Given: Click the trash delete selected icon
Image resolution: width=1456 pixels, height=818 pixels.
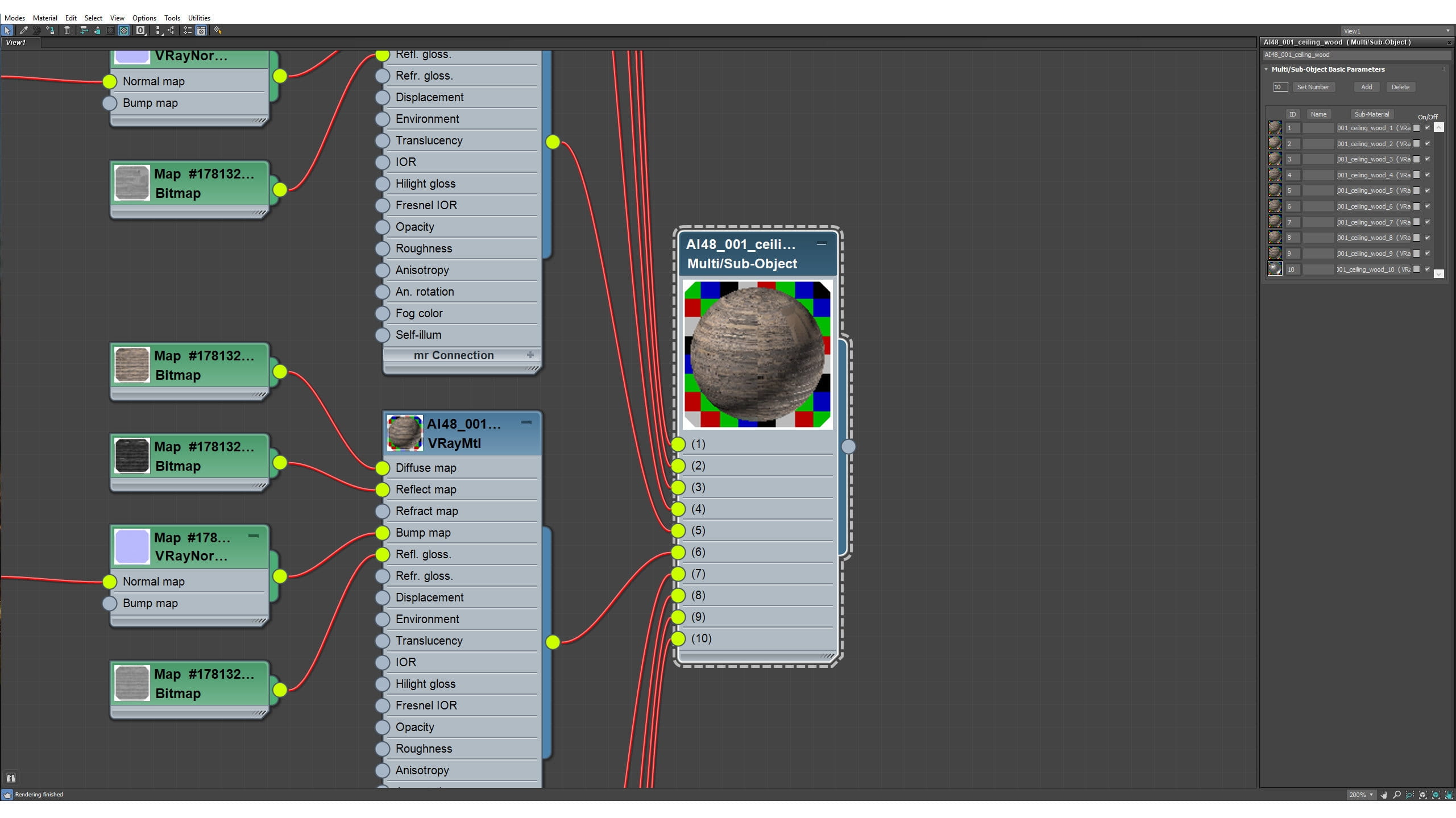Looking at the screenshot, I should (x=67, y=31).
